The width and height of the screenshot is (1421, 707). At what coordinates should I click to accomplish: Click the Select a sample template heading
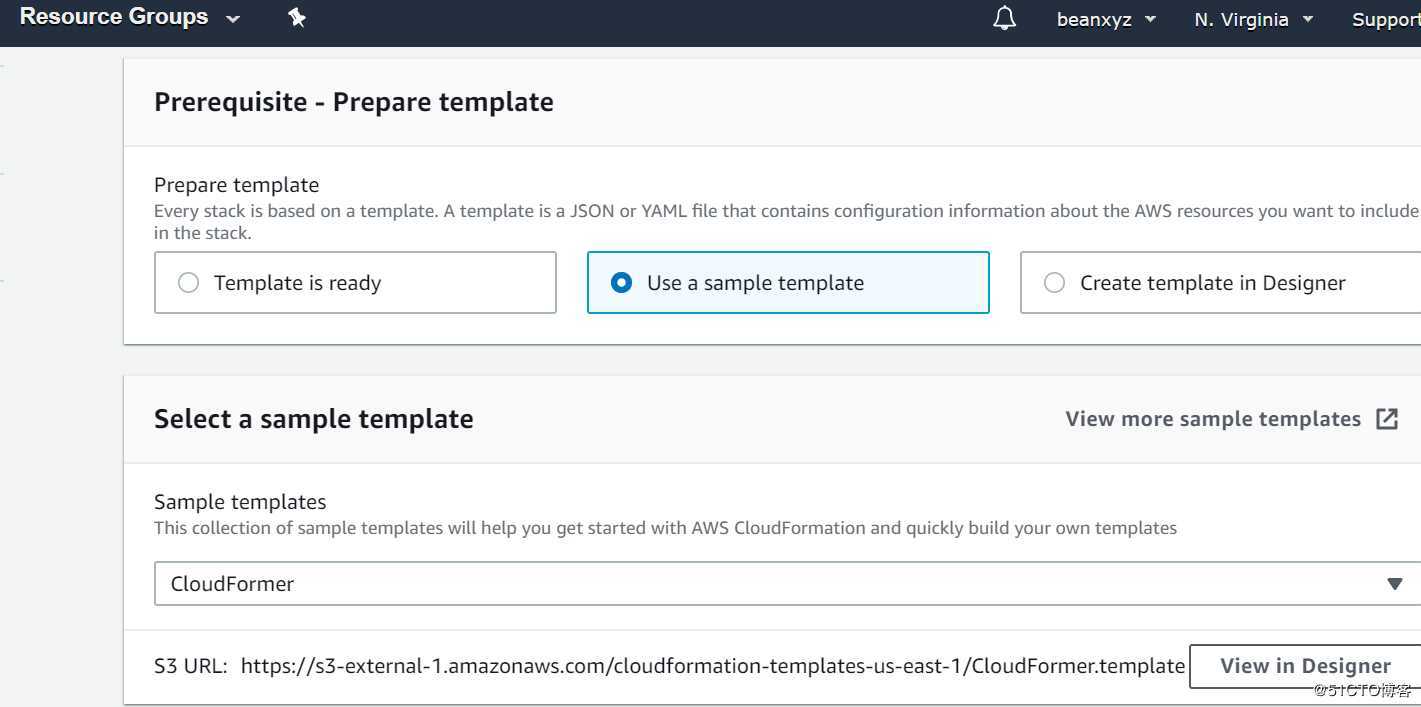tap(314, 419)
